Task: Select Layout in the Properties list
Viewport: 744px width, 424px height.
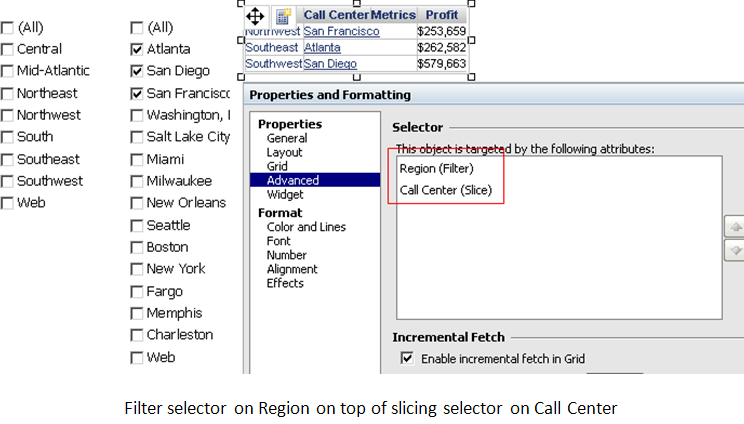Action: click(x=285, y=152)
